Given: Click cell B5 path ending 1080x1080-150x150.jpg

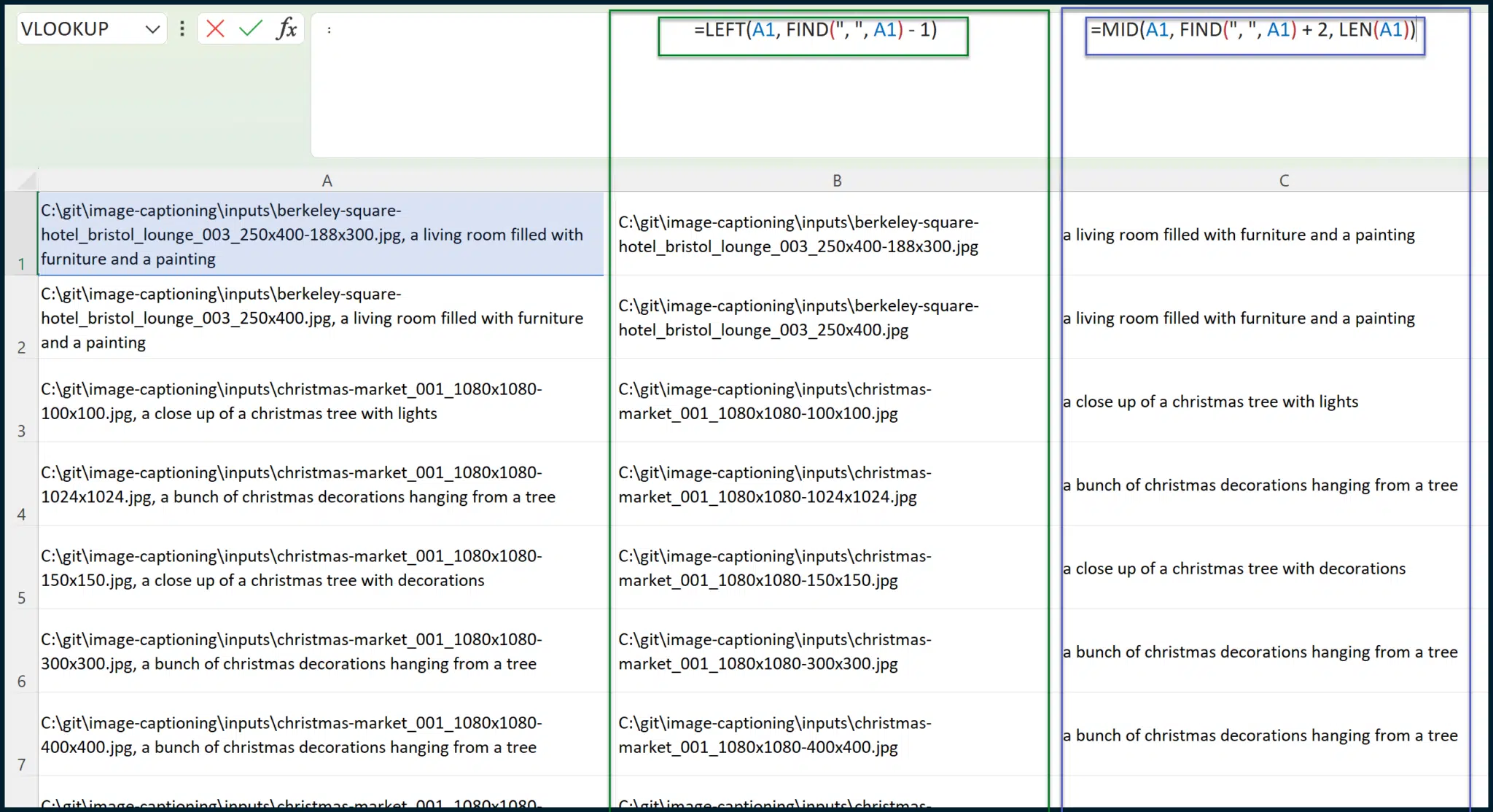Looking at the screenshot, I should pos(837,567).
